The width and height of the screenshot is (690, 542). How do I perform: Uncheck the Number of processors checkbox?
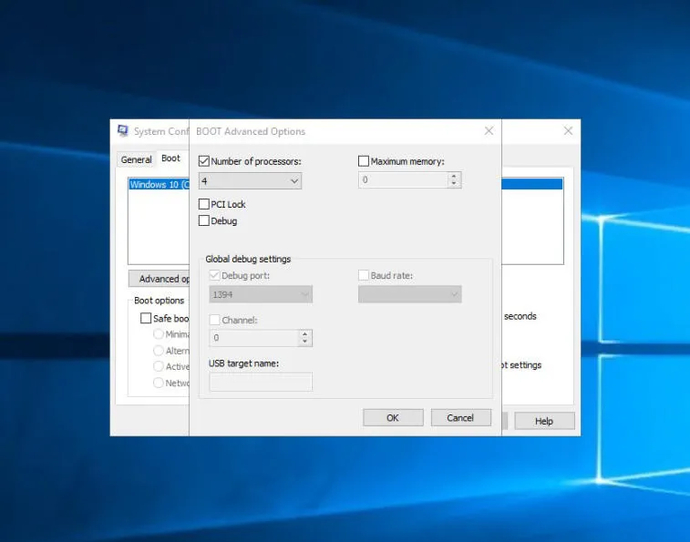204,161
